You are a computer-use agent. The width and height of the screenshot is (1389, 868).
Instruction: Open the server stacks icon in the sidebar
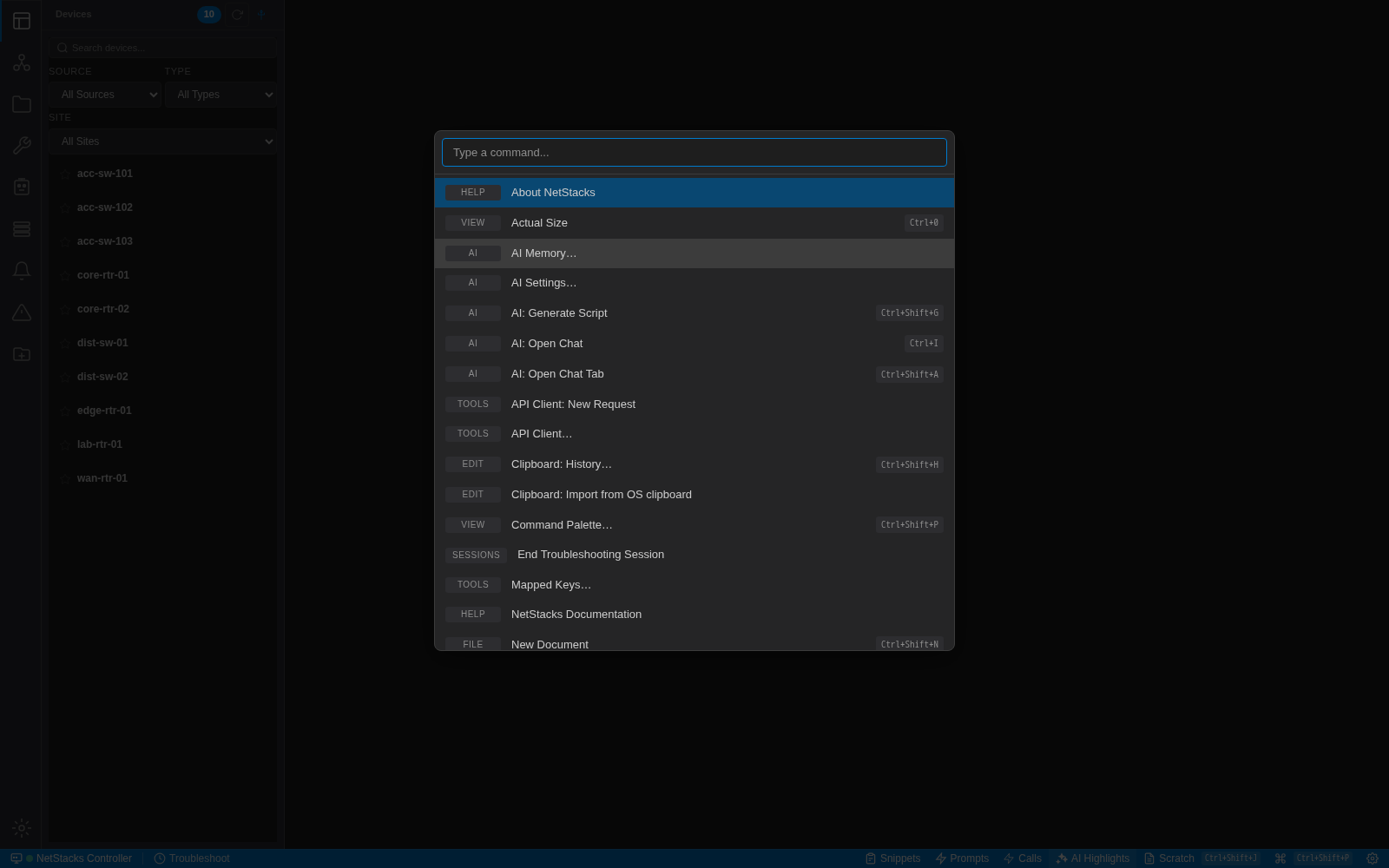[x=22, y=229]
